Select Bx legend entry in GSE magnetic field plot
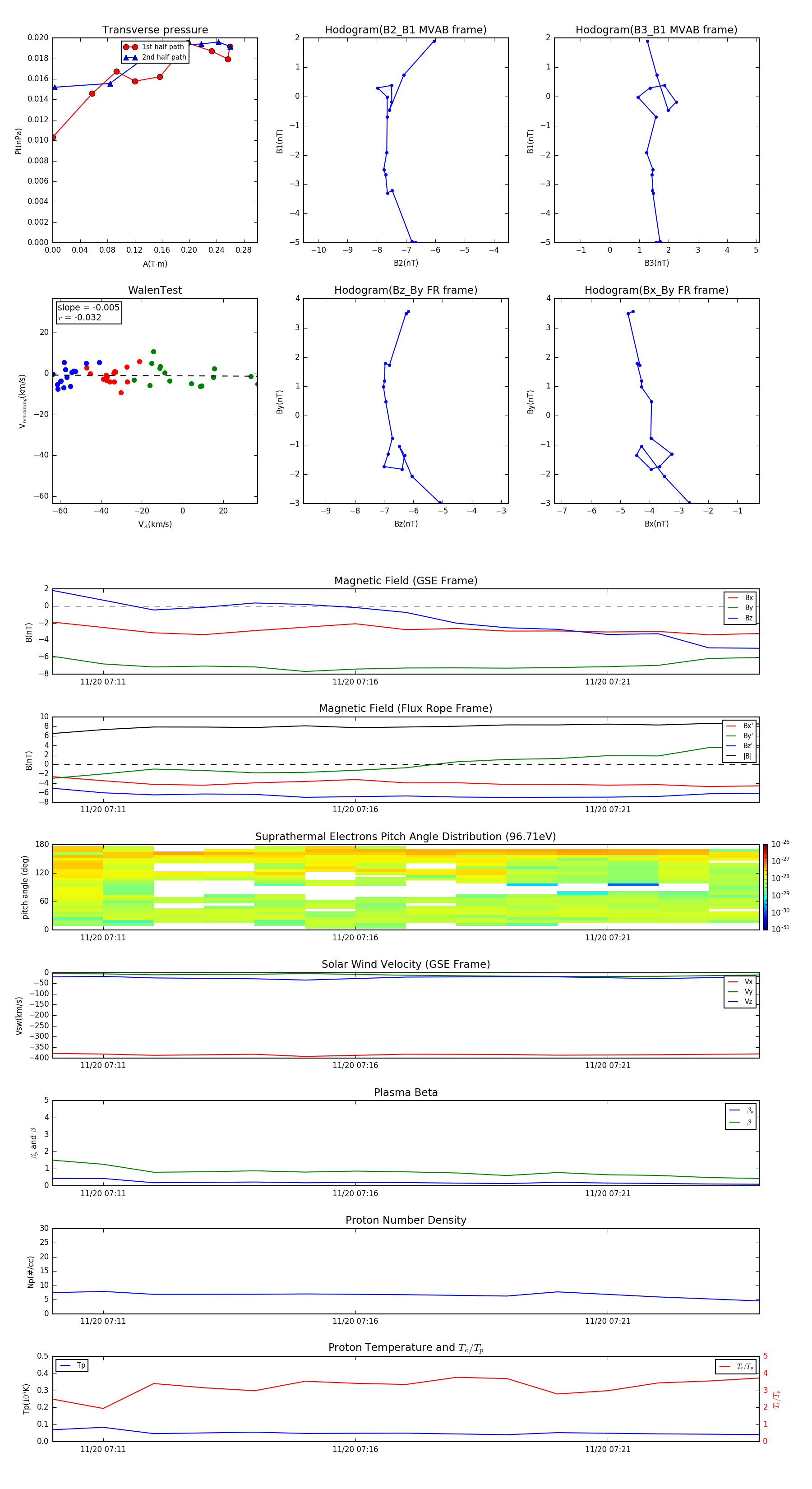812x1489 pixels. click(740, 598)
